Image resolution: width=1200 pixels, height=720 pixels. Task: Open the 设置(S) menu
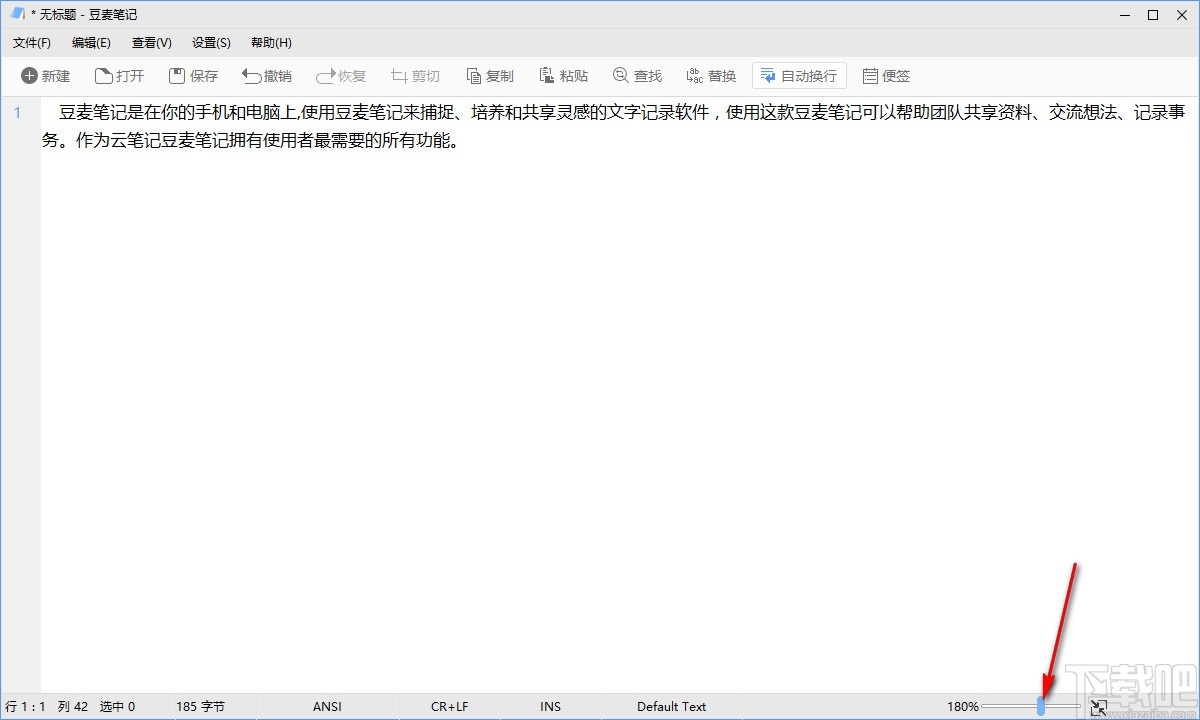[x=212, y=43]
